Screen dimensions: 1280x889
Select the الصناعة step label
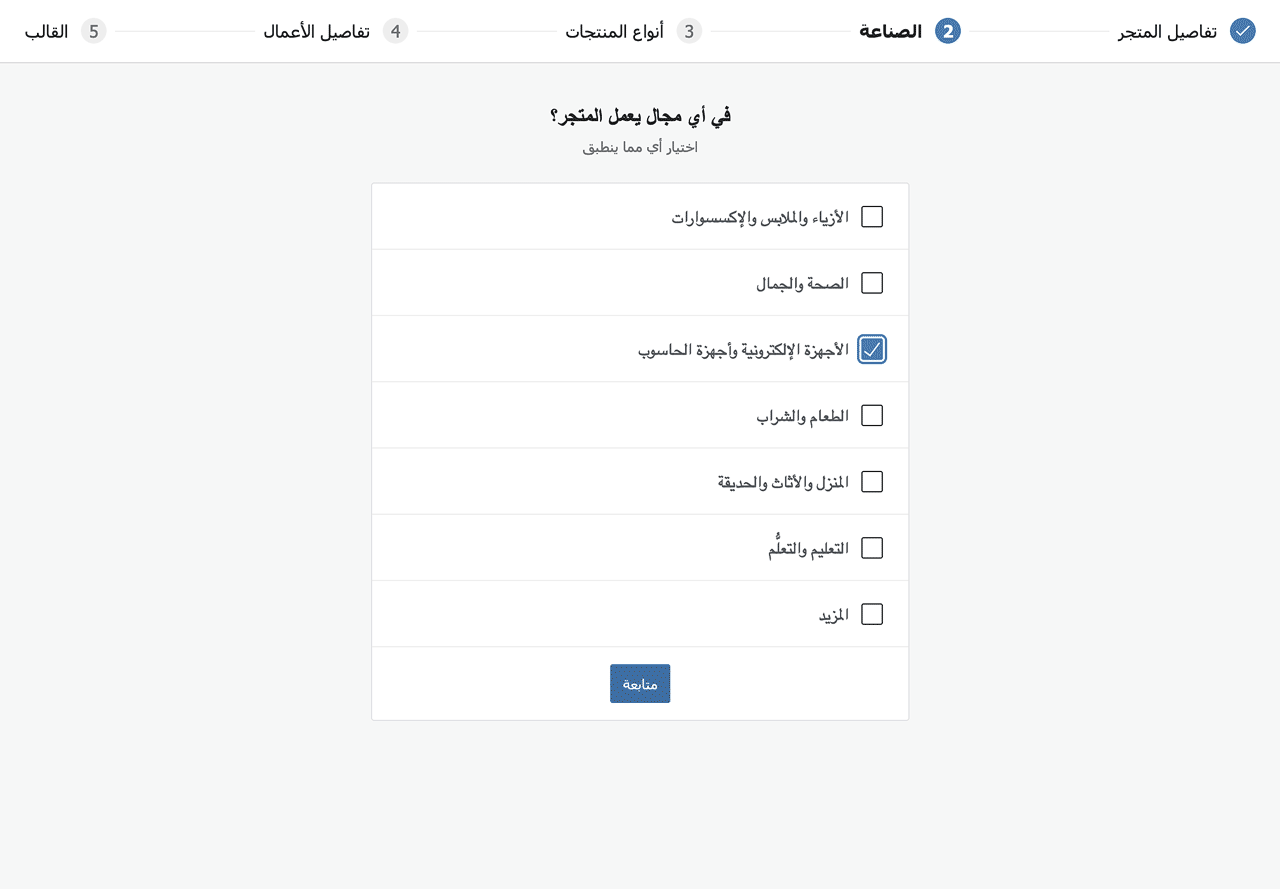pyautogui.click(x=890, y=31)
